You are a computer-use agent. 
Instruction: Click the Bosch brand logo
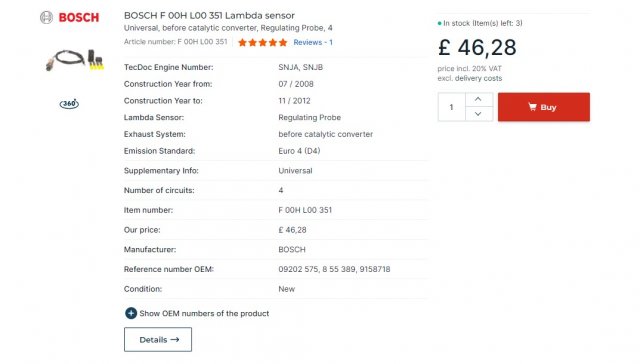click(x=69, y=17)
